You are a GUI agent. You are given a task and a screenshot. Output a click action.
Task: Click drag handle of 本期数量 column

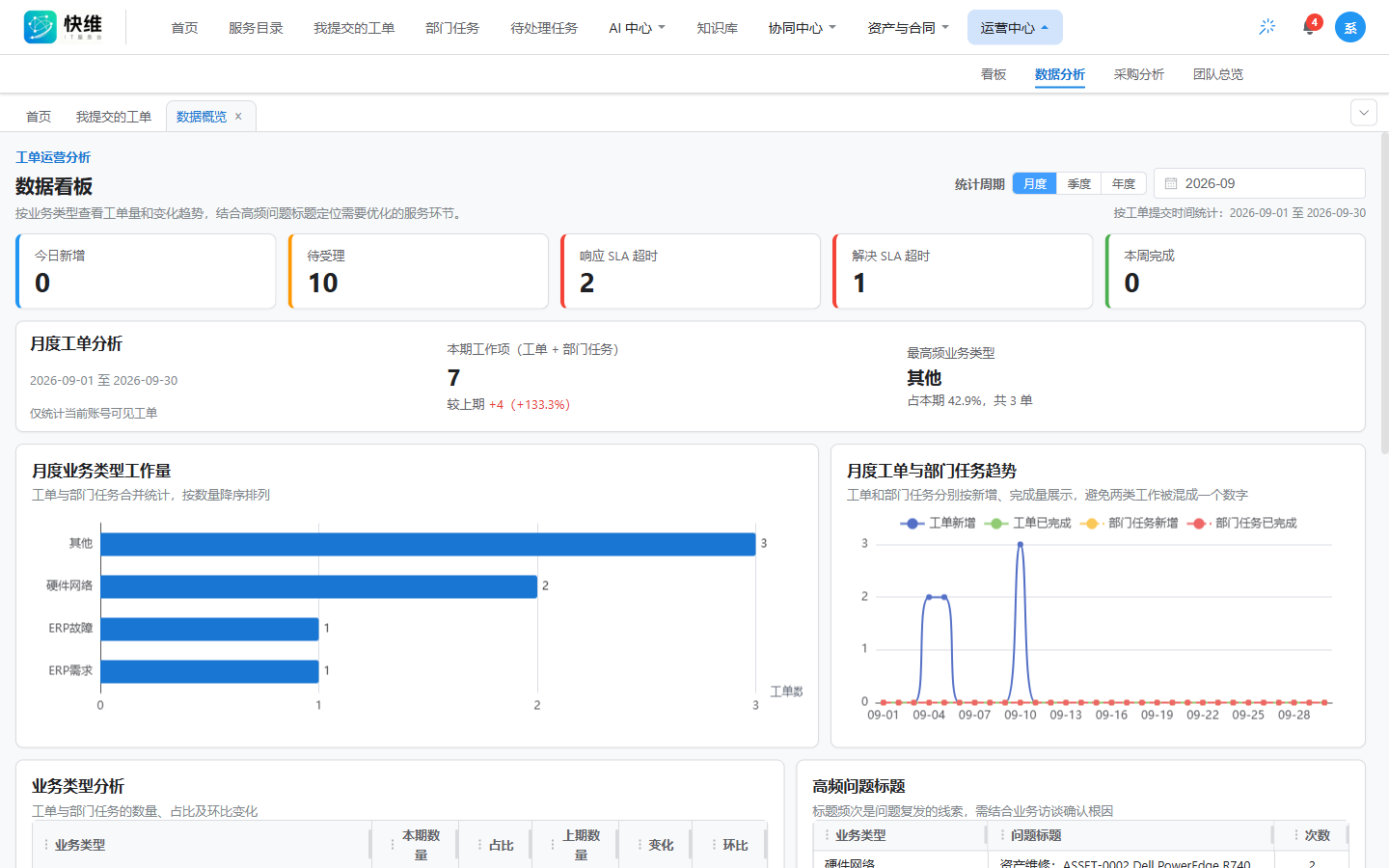coord(392,845)
